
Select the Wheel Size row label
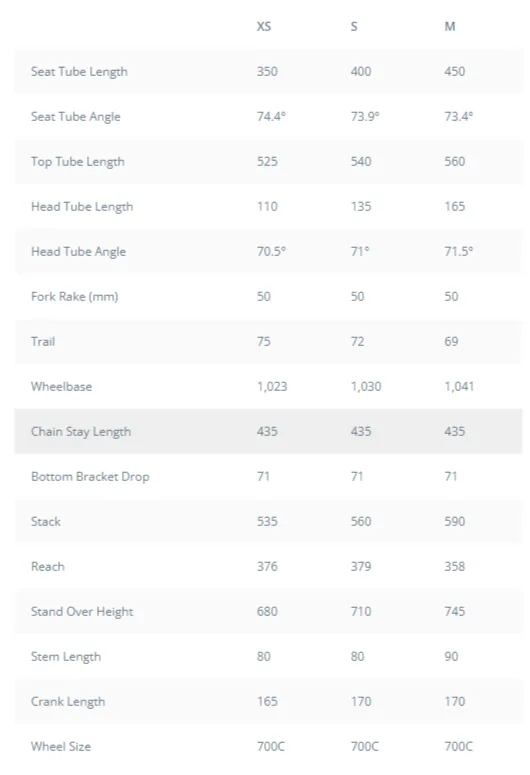click(61, 746)
